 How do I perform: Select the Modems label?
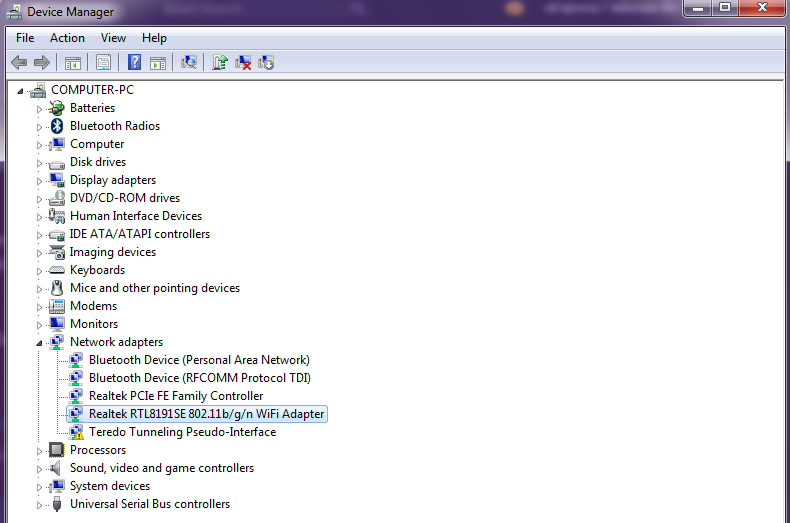tap(93, 306)
